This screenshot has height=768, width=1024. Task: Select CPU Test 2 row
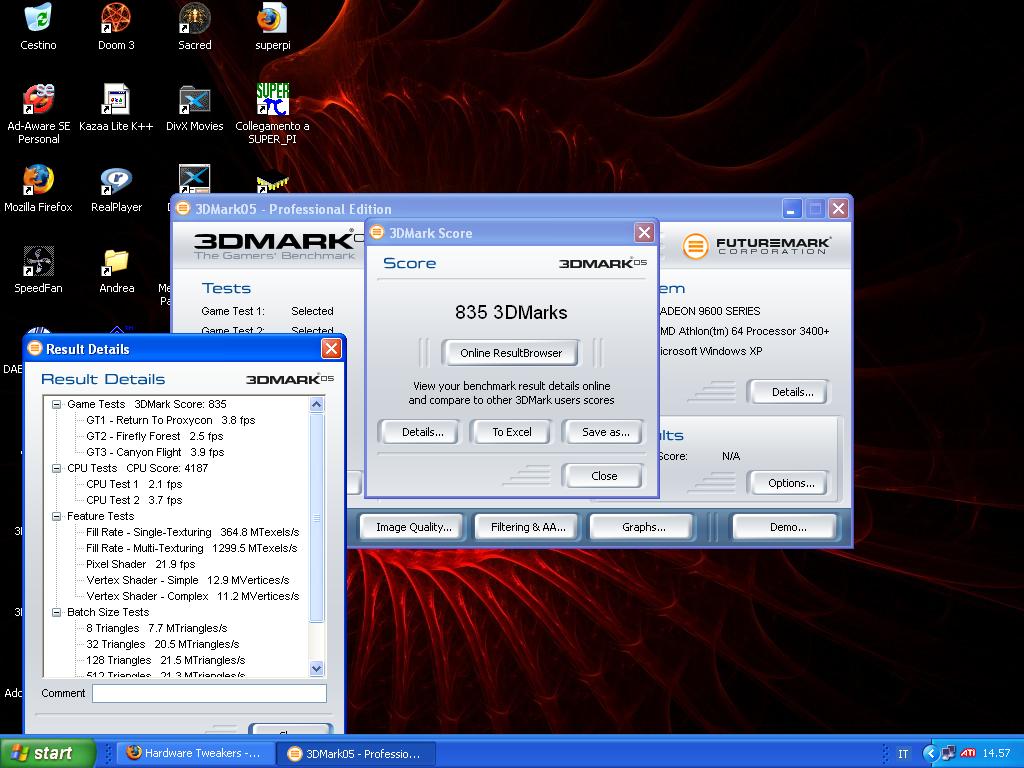pos(134,500)
